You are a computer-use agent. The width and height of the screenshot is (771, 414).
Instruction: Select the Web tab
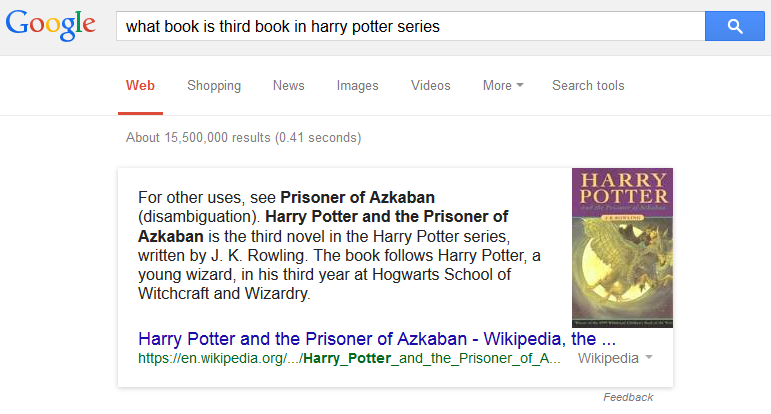point(140,85)
